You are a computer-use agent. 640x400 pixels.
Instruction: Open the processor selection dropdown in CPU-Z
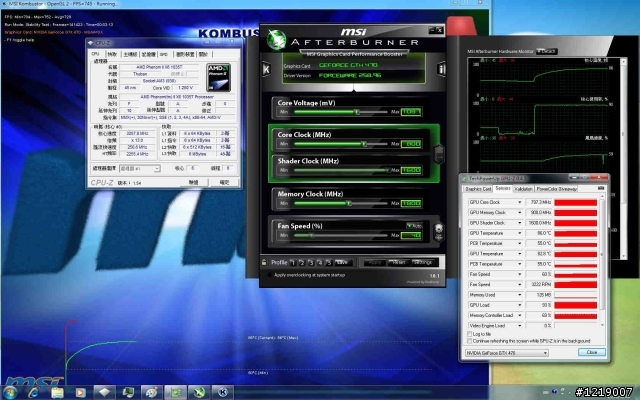pos(140,168)
